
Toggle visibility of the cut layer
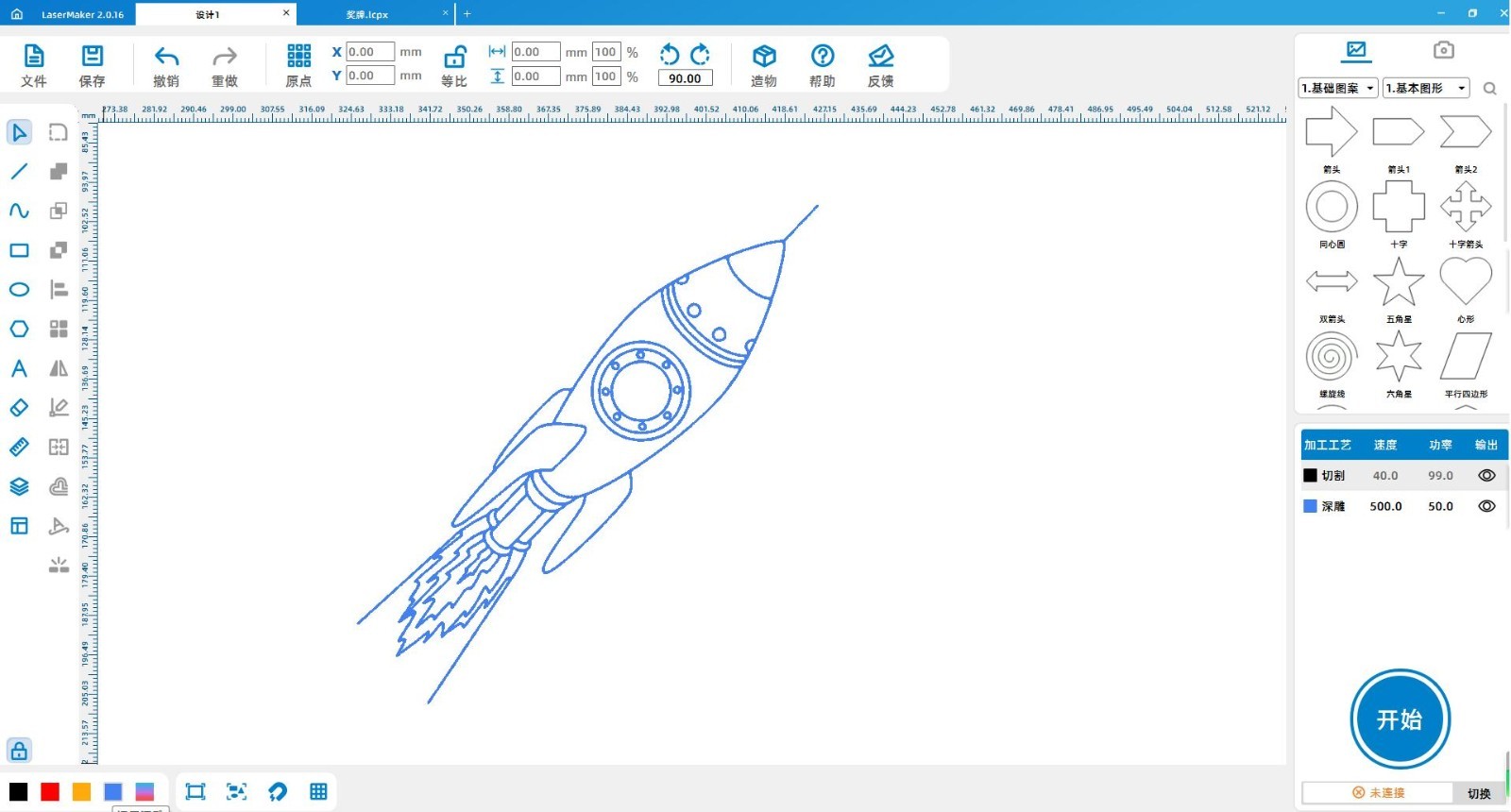click(1486, 476)
